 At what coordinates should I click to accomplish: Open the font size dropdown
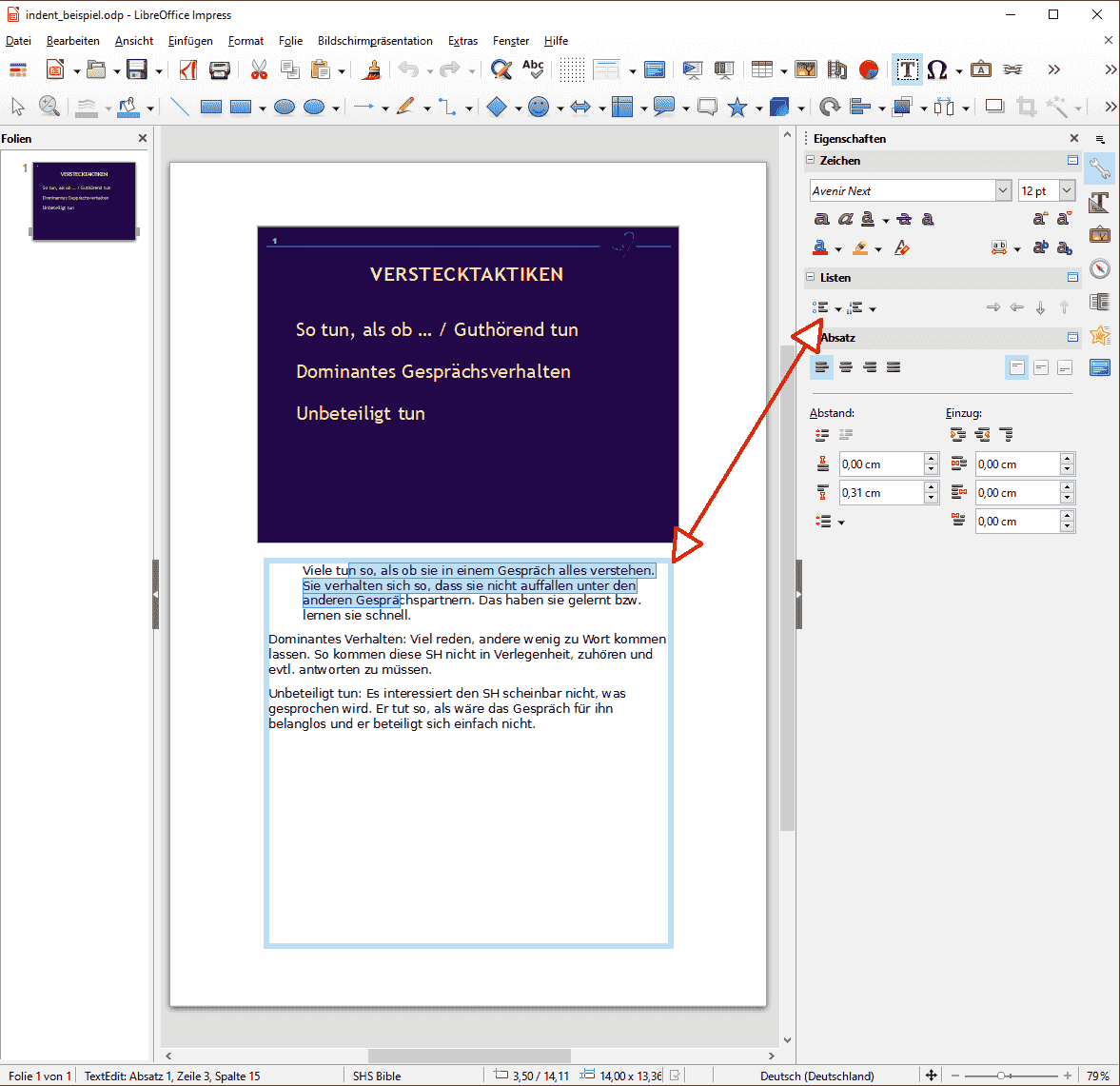point(1067,190)
